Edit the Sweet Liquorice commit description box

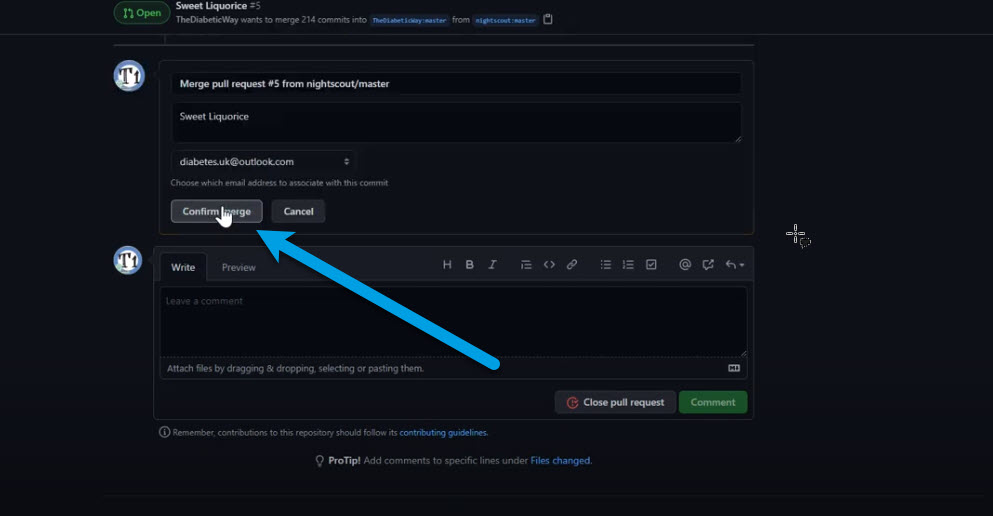point(456,122)
